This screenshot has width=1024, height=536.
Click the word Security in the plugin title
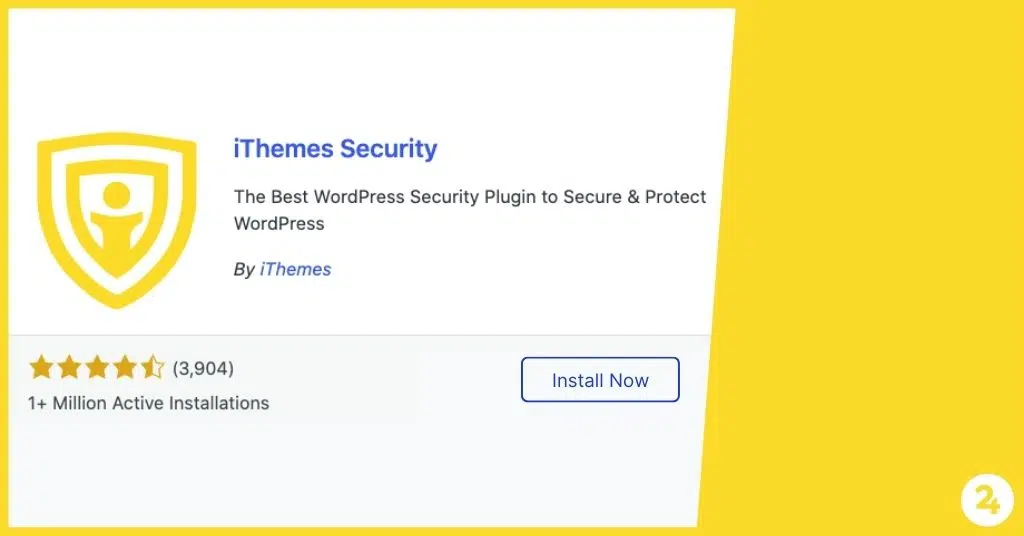pyautogui.click(x=389, y=150)
